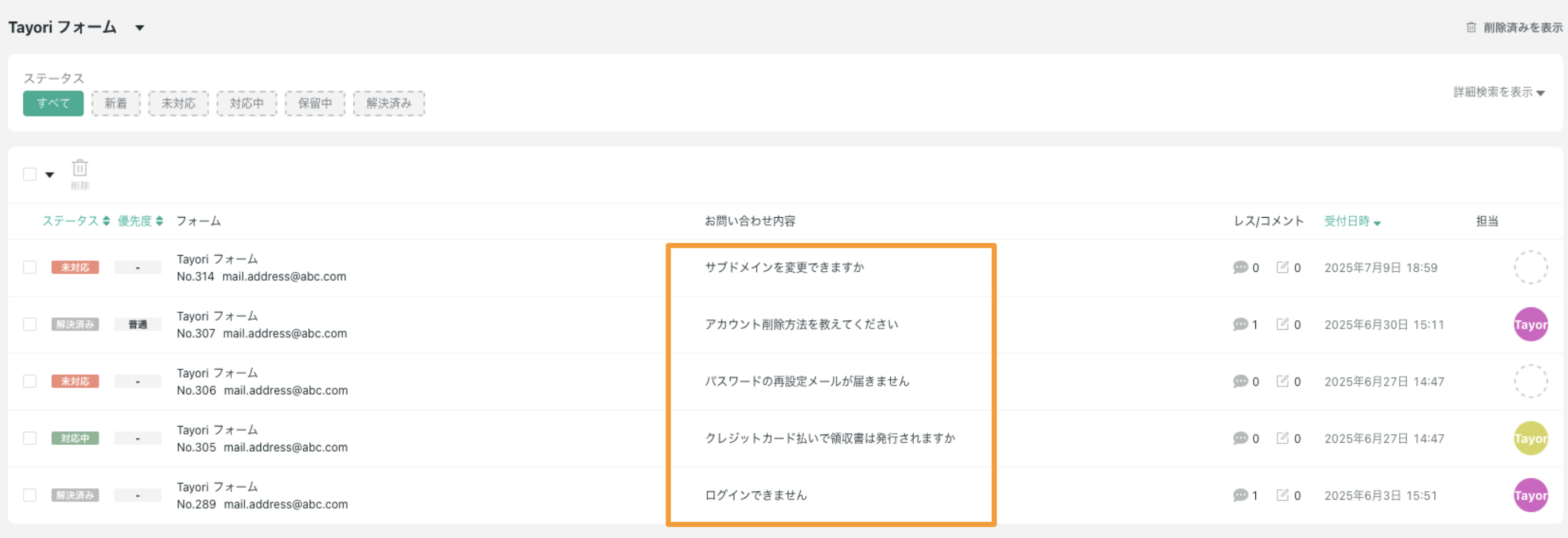
Task: Click the comment bubble icon for No.289
Action: (1240, 495)
